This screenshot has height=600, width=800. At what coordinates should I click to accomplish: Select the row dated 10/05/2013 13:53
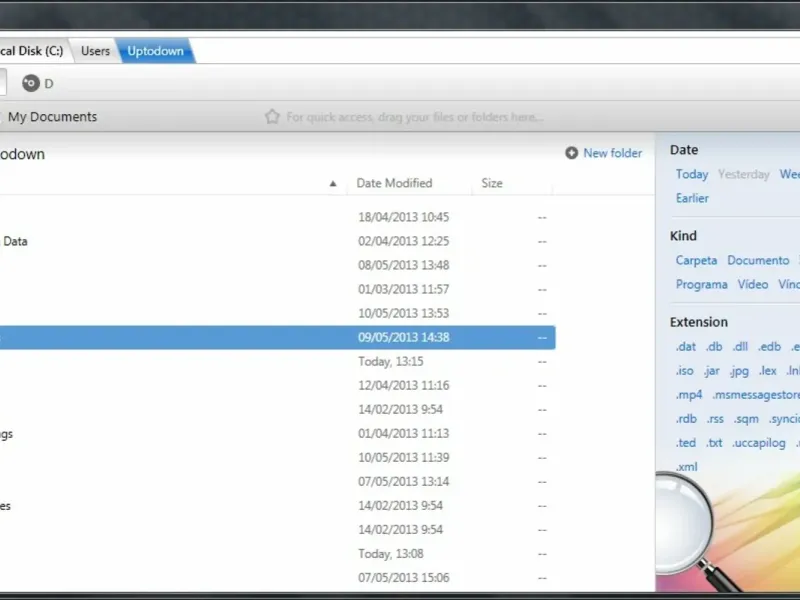278,313
